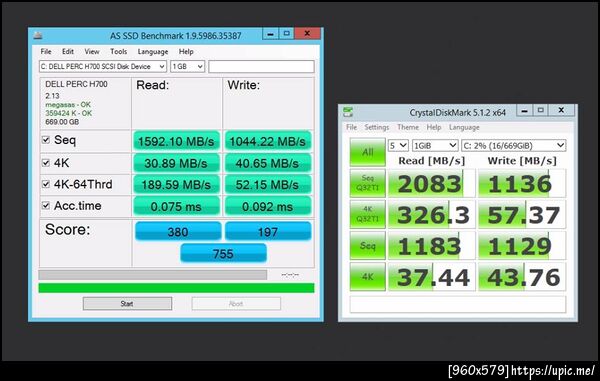This screenshot has height=381, width=600.
Task: Click the 1183 Seq read value
Action: click(432, 246)
